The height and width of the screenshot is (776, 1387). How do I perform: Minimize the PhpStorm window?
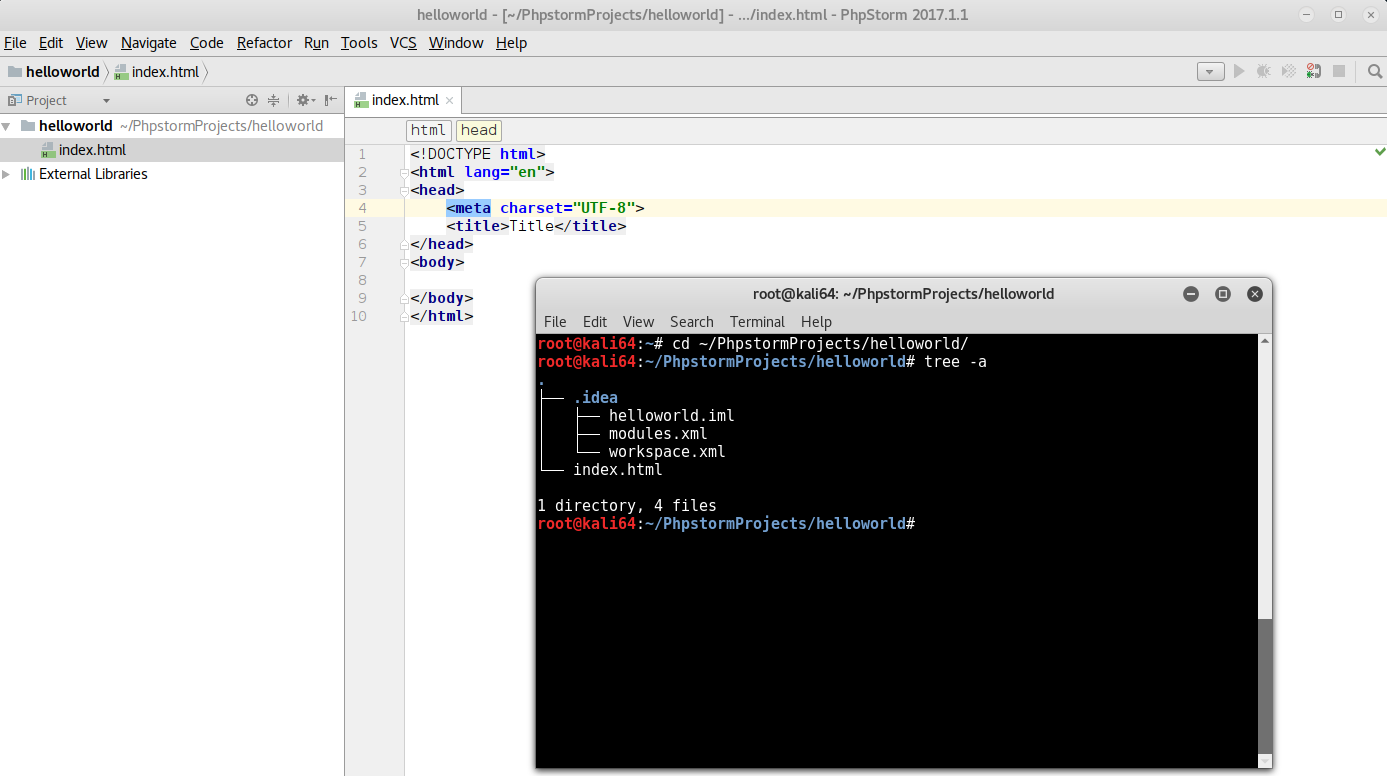click(x=1308, y=14)
